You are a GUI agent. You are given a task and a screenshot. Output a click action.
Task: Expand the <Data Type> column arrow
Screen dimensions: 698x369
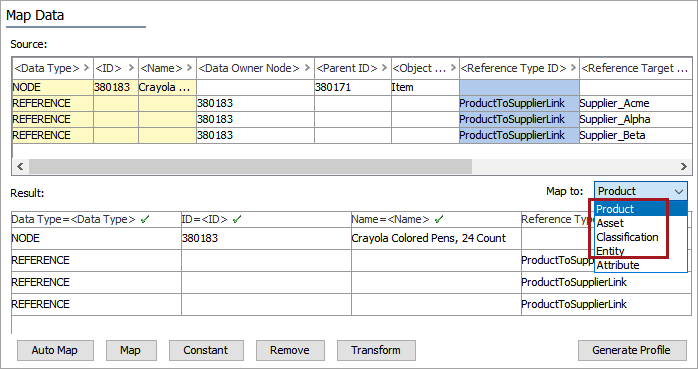86,68
